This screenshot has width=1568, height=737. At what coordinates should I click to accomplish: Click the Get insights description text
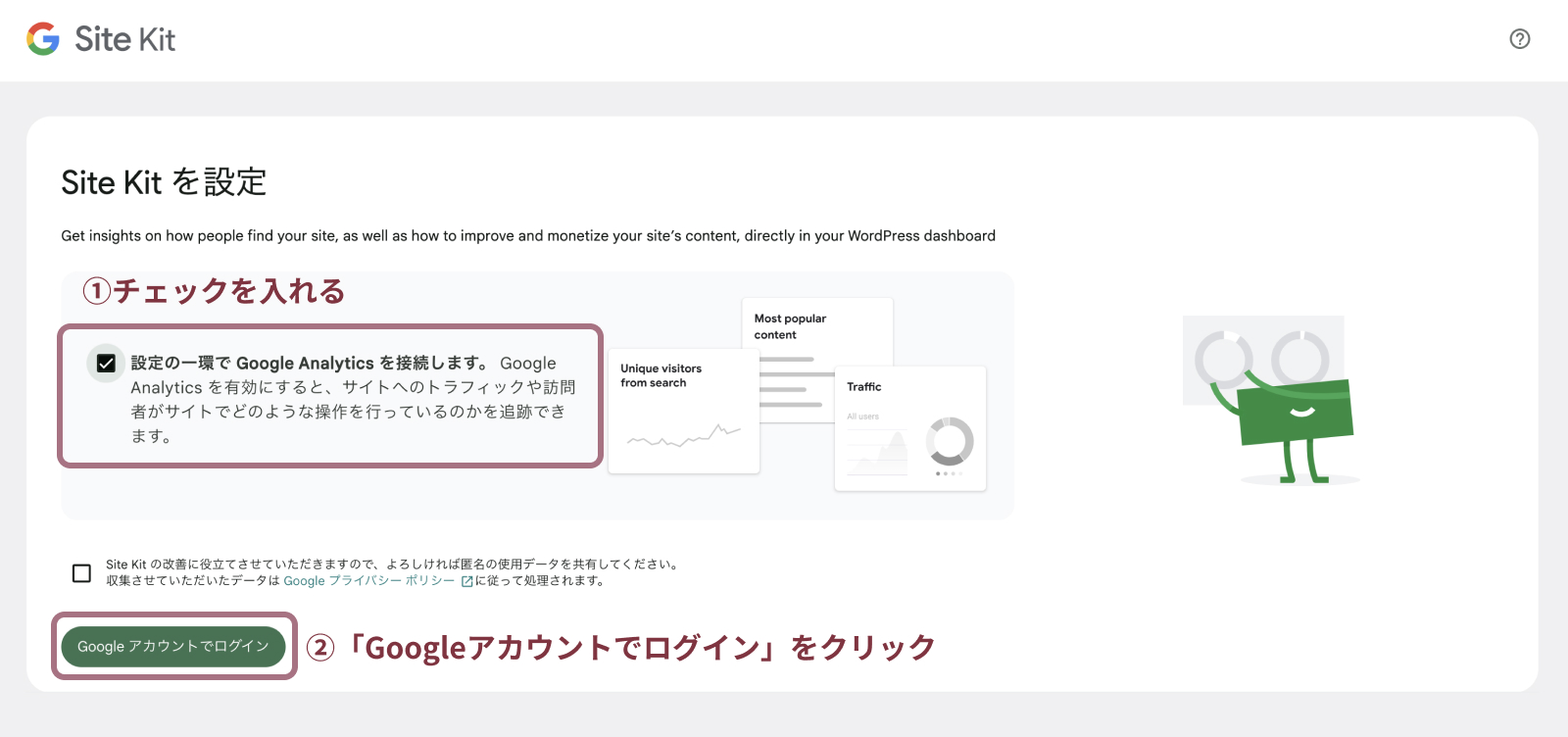[x=528, y=236]
